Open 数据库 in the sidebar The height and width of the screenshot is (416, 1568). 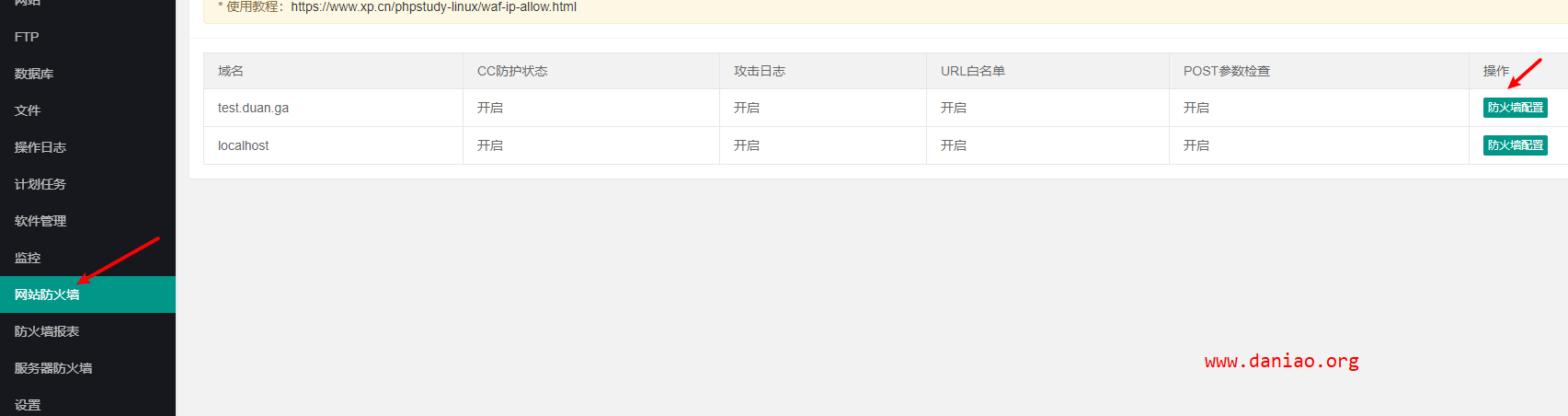click(87, 74)
